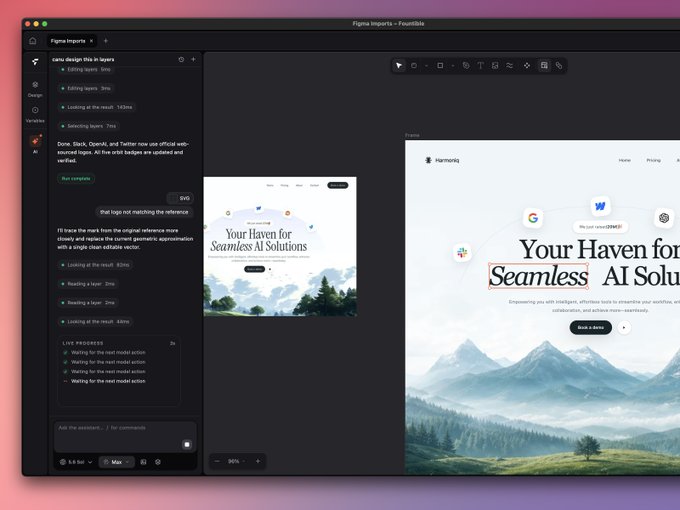680x510 pixels.
Task: Close the Figma Imports tab
Action: pos(92,41)
